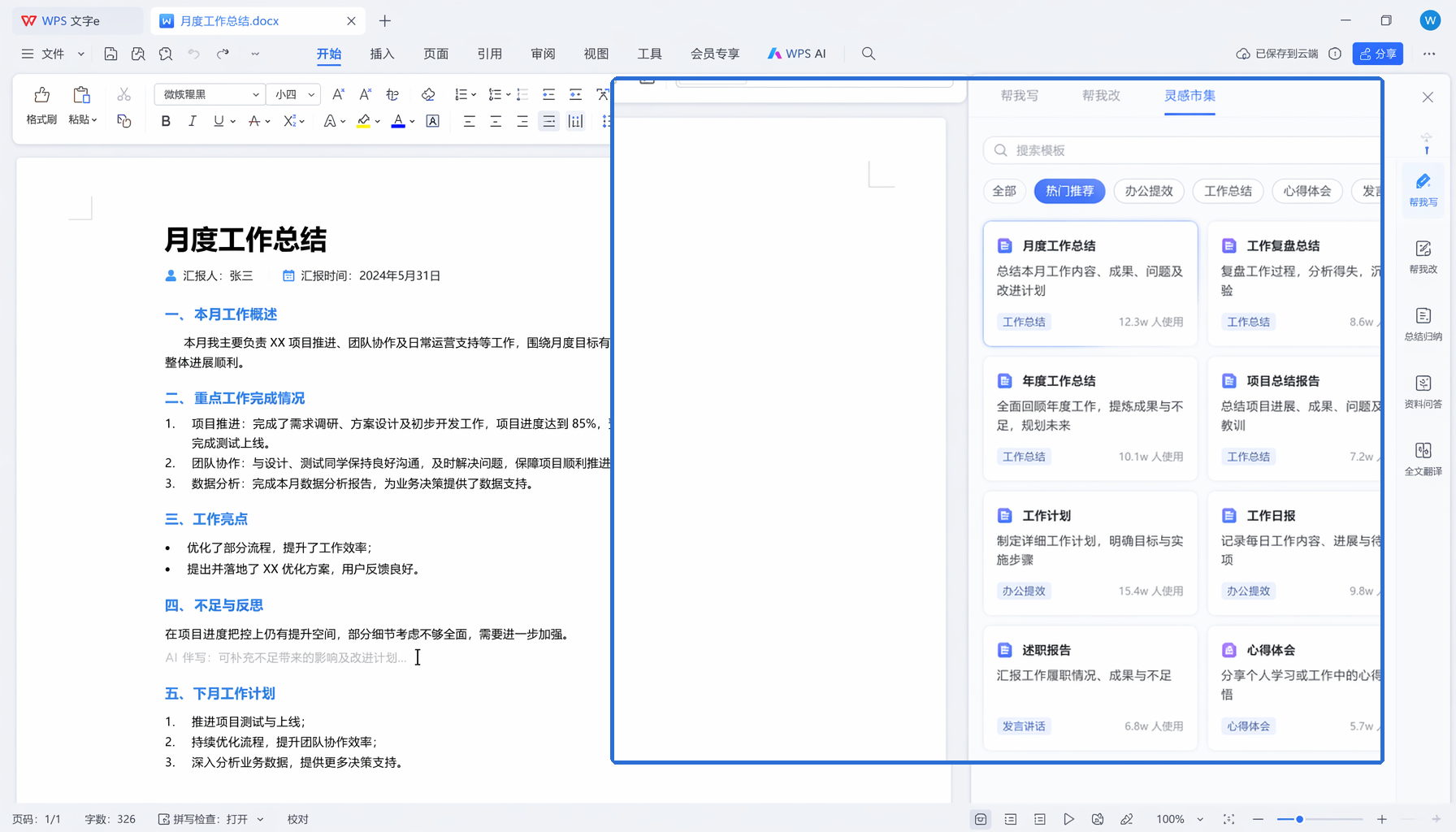Click the copy icon below the scissors
Screen dimensions: 1456x832
123,121
